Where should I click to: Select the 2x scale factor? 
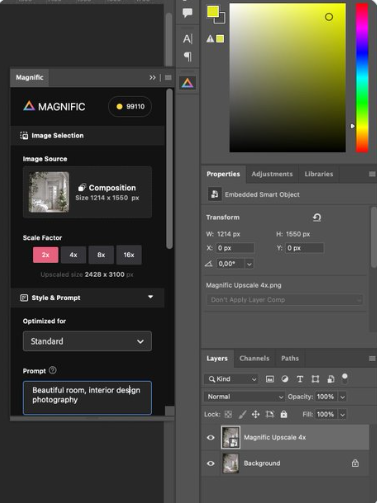[x=46, y=255]
